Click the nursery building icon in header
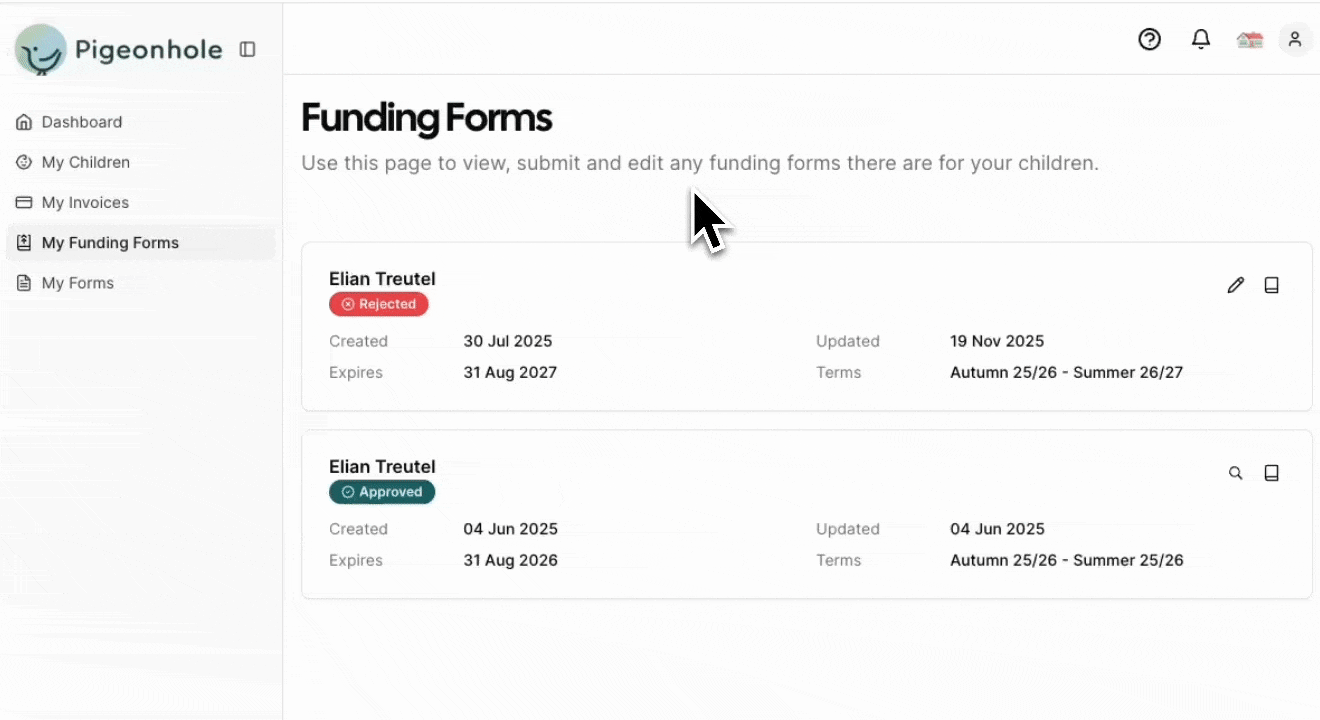The height and width of the screenshot is (720, 1320). (1250, 40)
